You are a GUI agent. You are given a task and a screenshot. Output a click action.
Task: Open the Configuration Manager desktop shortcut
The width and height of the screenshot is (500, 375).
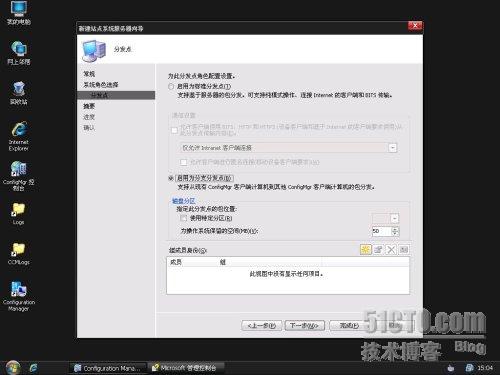(x=19, y=297)
